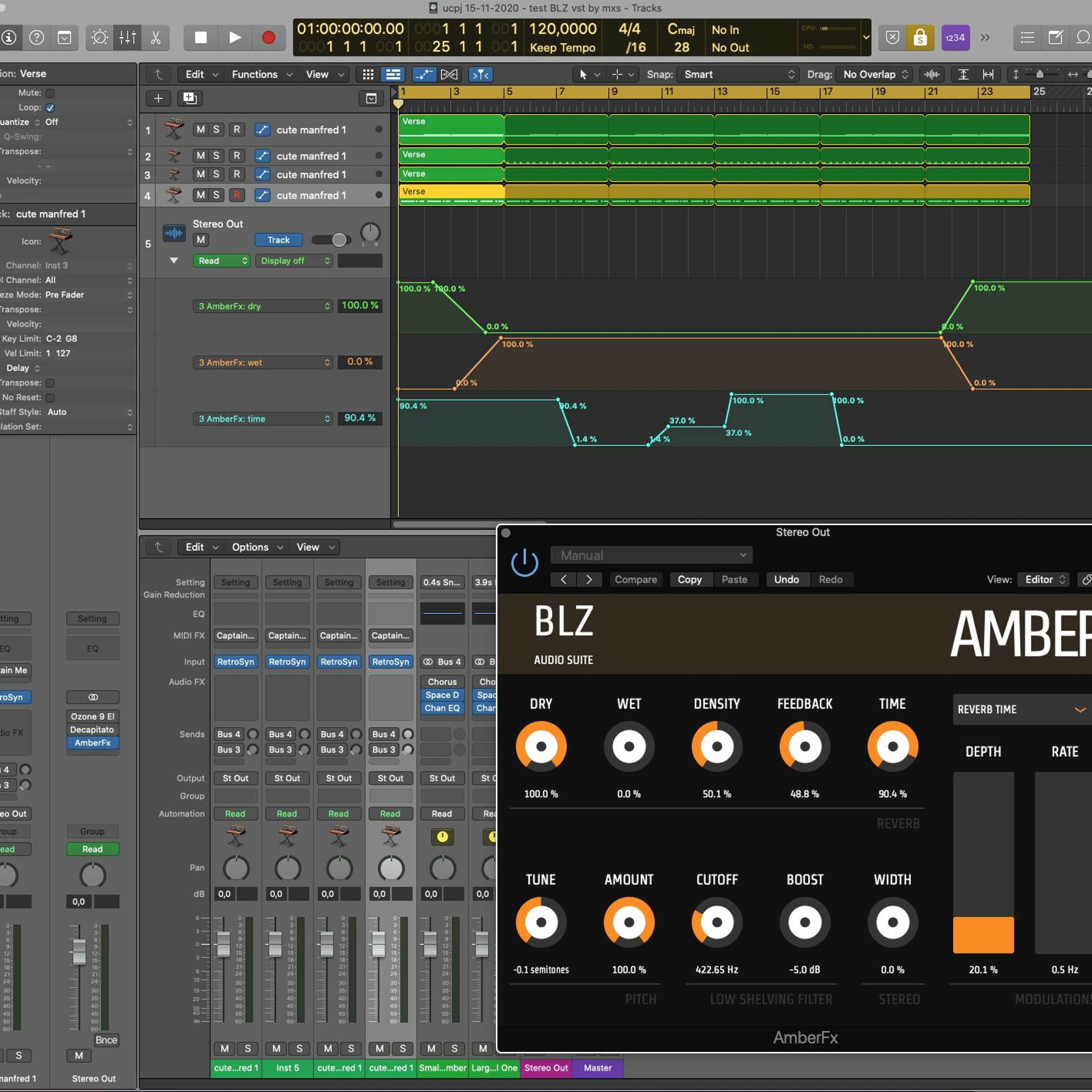The width and height of the screenshot is (1092, 1092).
Task: Click the Record button in transport
Action: pos(269,37)
